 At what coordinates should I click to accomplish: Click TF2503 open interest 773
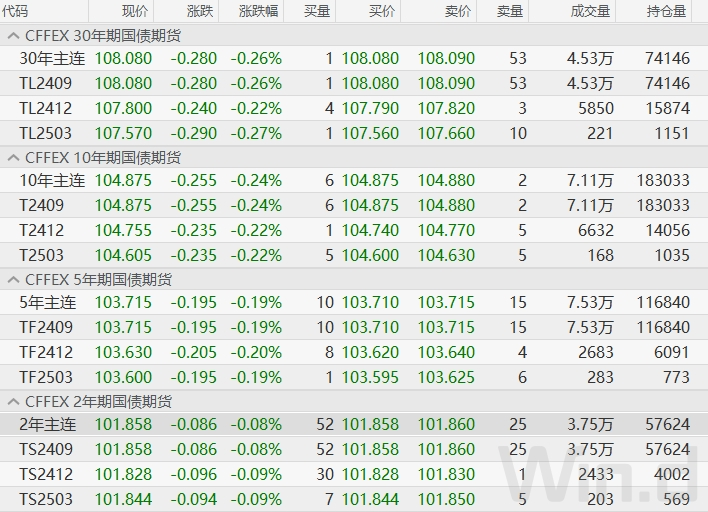click(676, 377)
